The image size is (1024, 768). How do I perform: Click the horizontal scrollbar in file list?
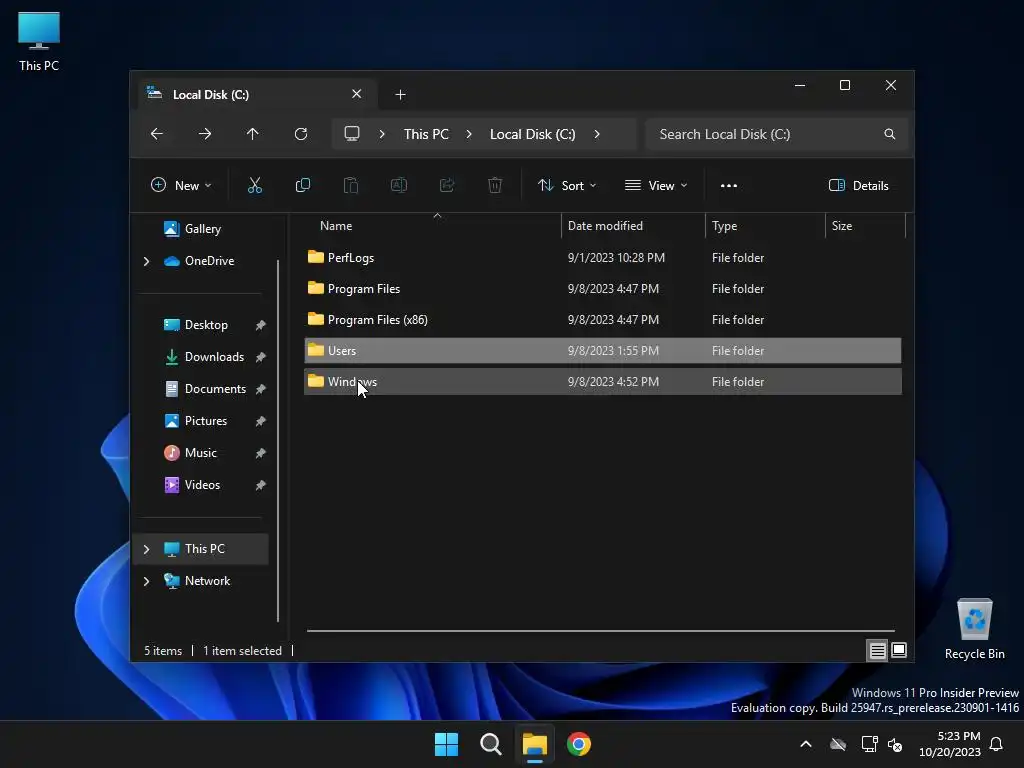(601, 631)
